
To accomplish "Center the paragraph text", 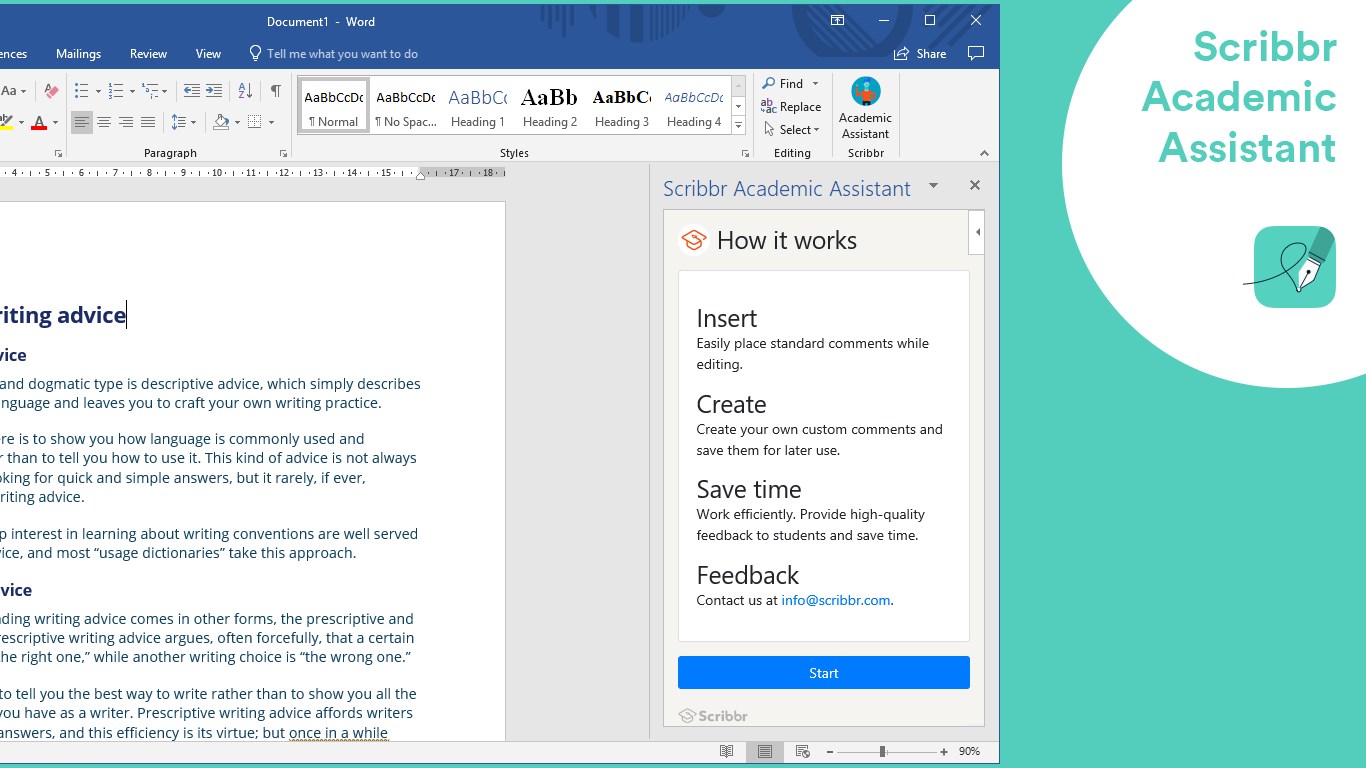I will (104, 122).
